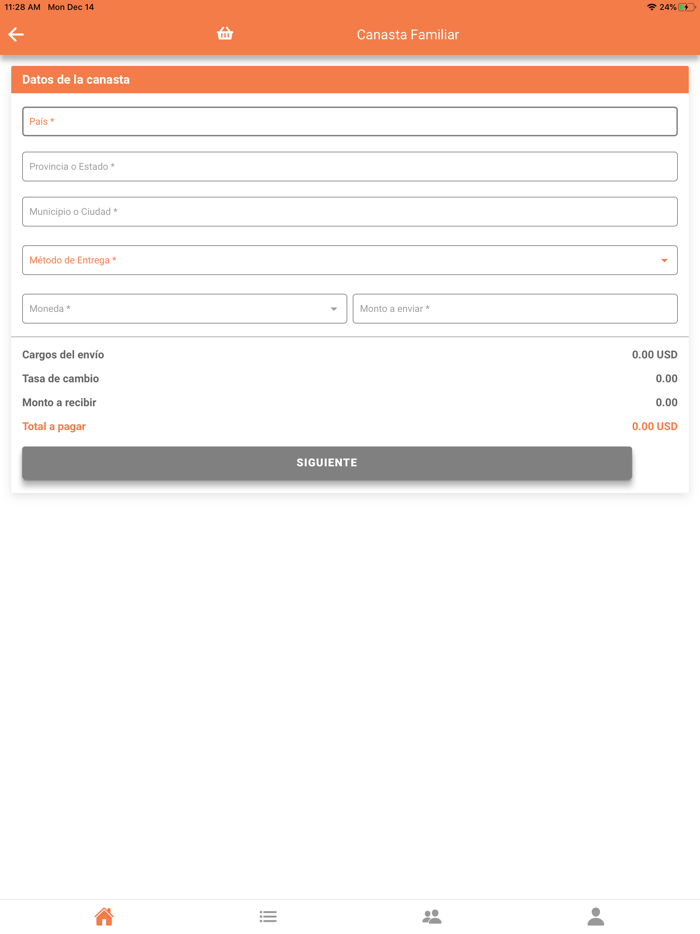Tap the Canasta Familiar title
This screenshot has height=934, width=700.
click(x=408, y=35)
